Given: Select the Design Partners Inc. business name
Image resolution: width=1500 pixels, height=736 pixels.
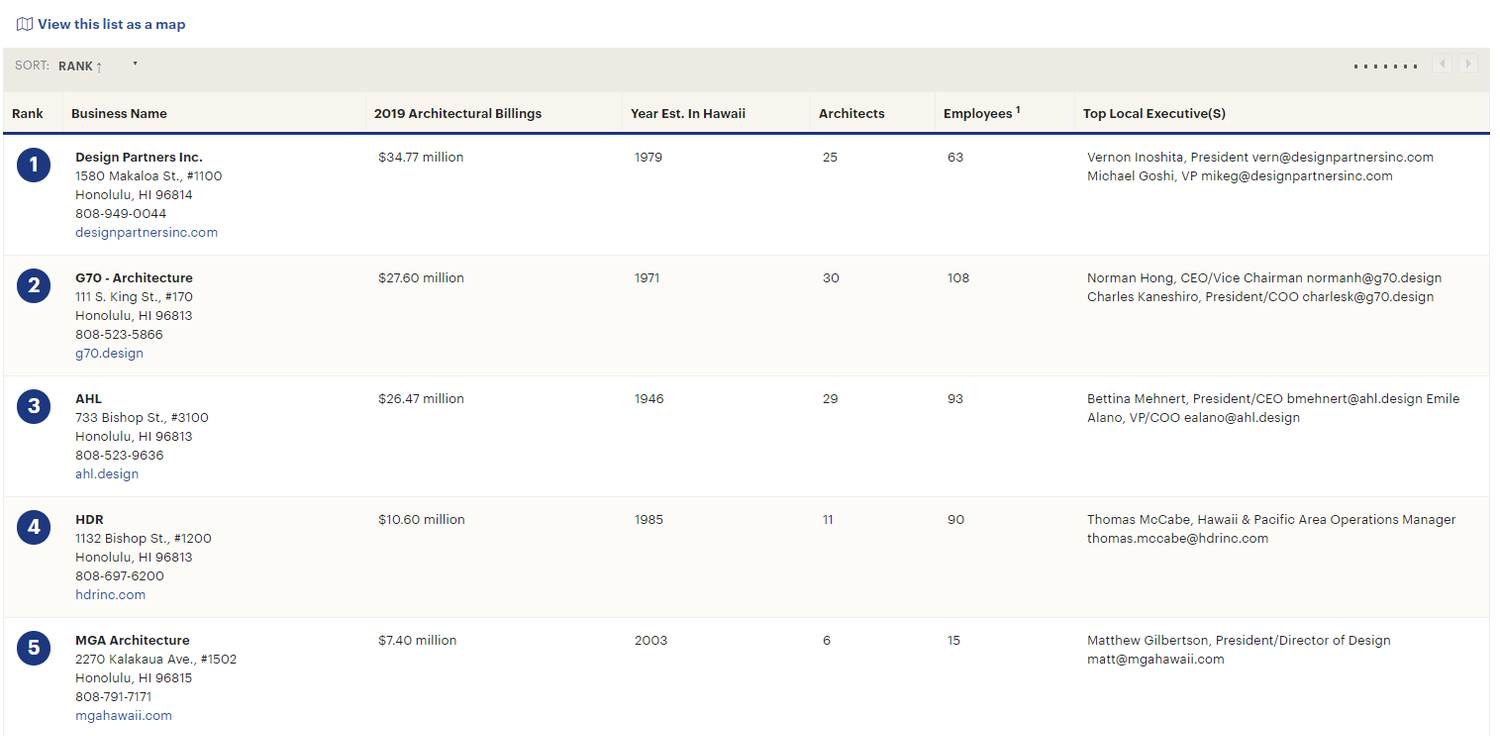Looking at the screenshot, I should click(x=139, y=157).
